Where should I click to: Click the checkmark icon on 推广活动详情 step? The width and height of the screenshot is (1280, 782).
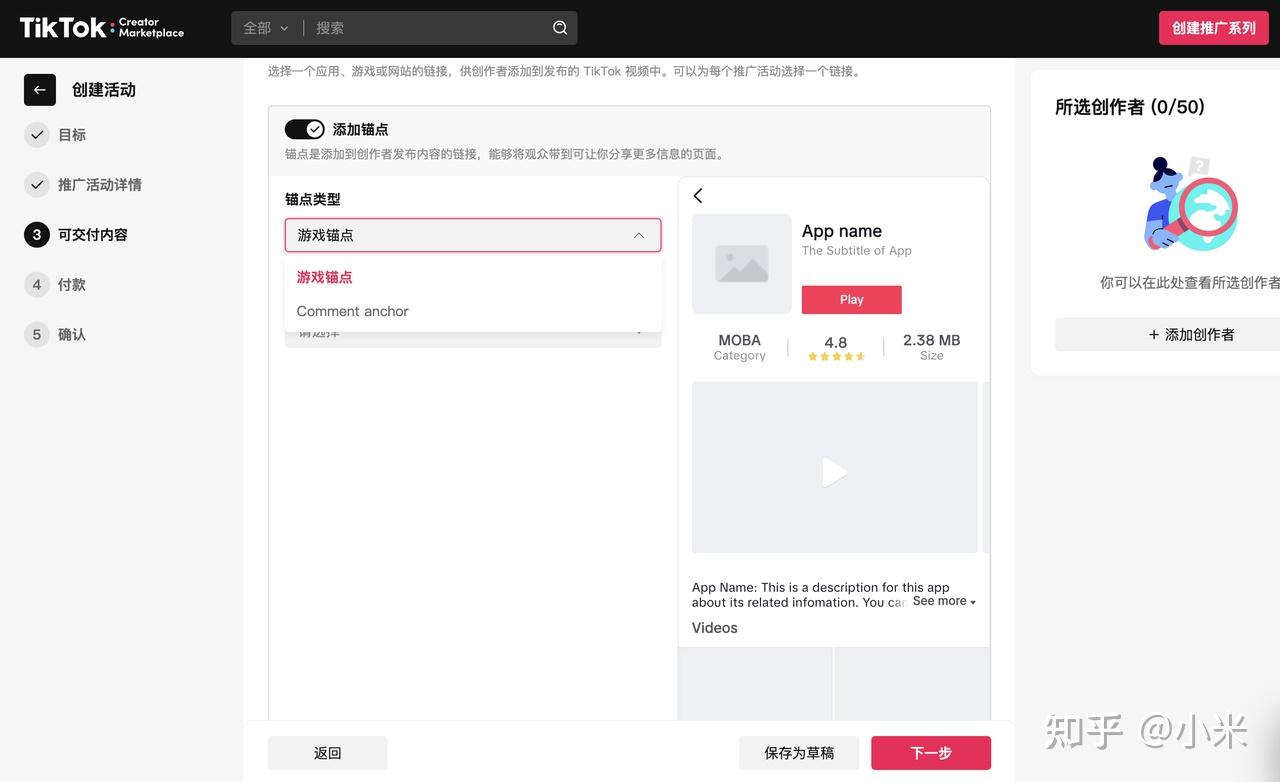click(x=36, y=184)
